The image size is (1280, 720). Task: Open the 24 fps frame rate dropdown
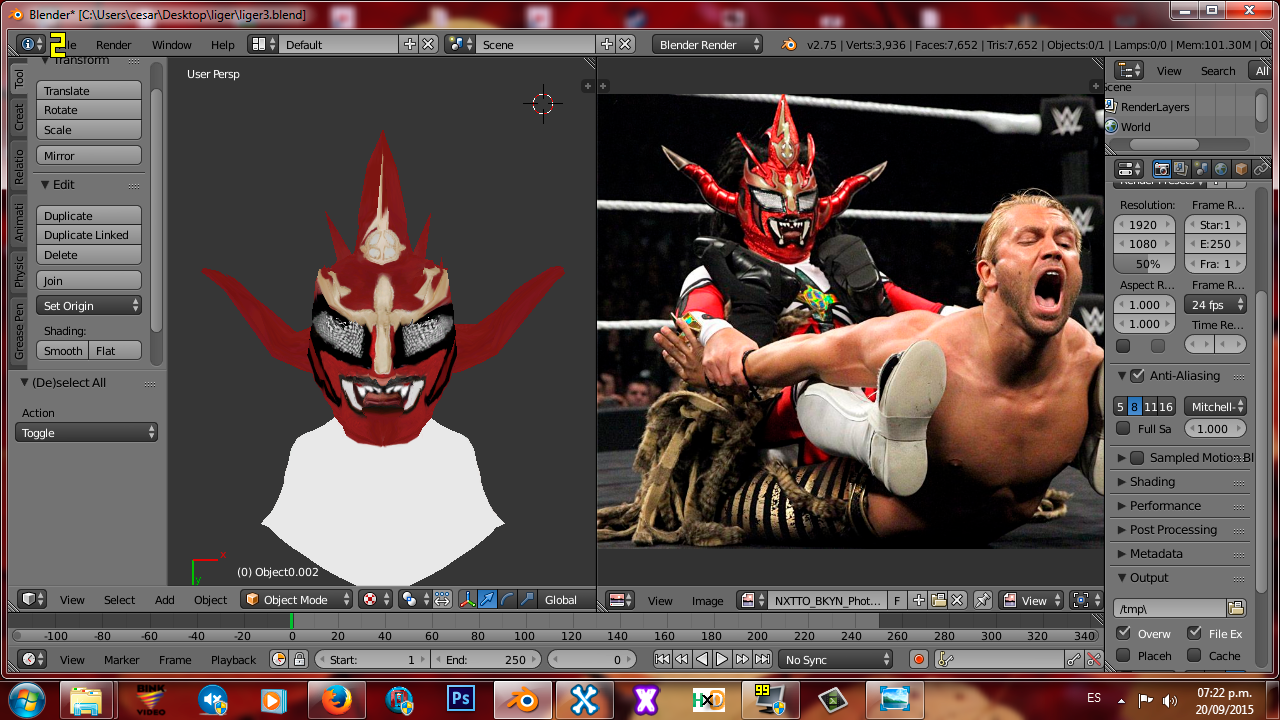point(1215,304)
